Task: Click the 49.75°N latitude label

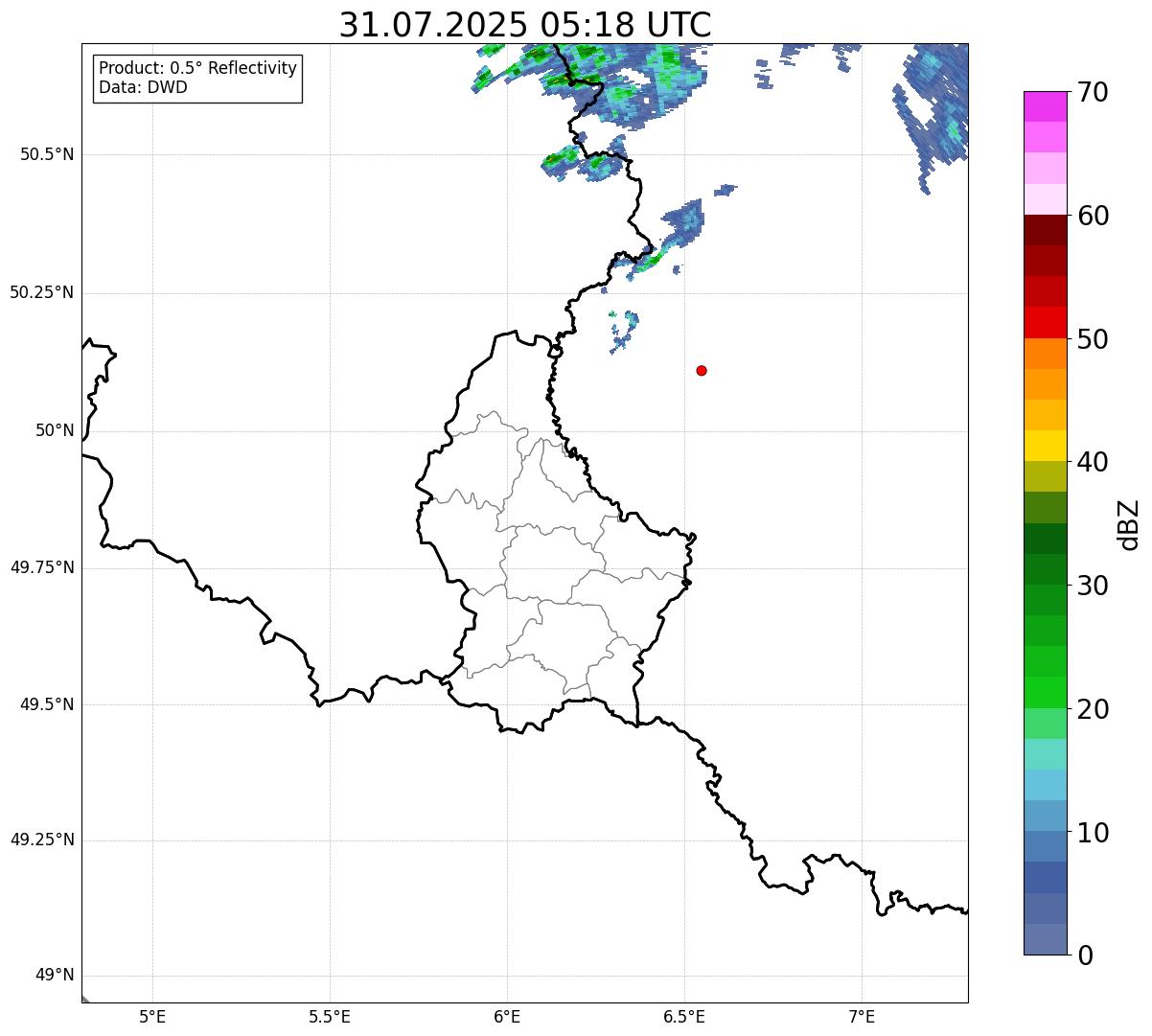Action: coord(42,567)
